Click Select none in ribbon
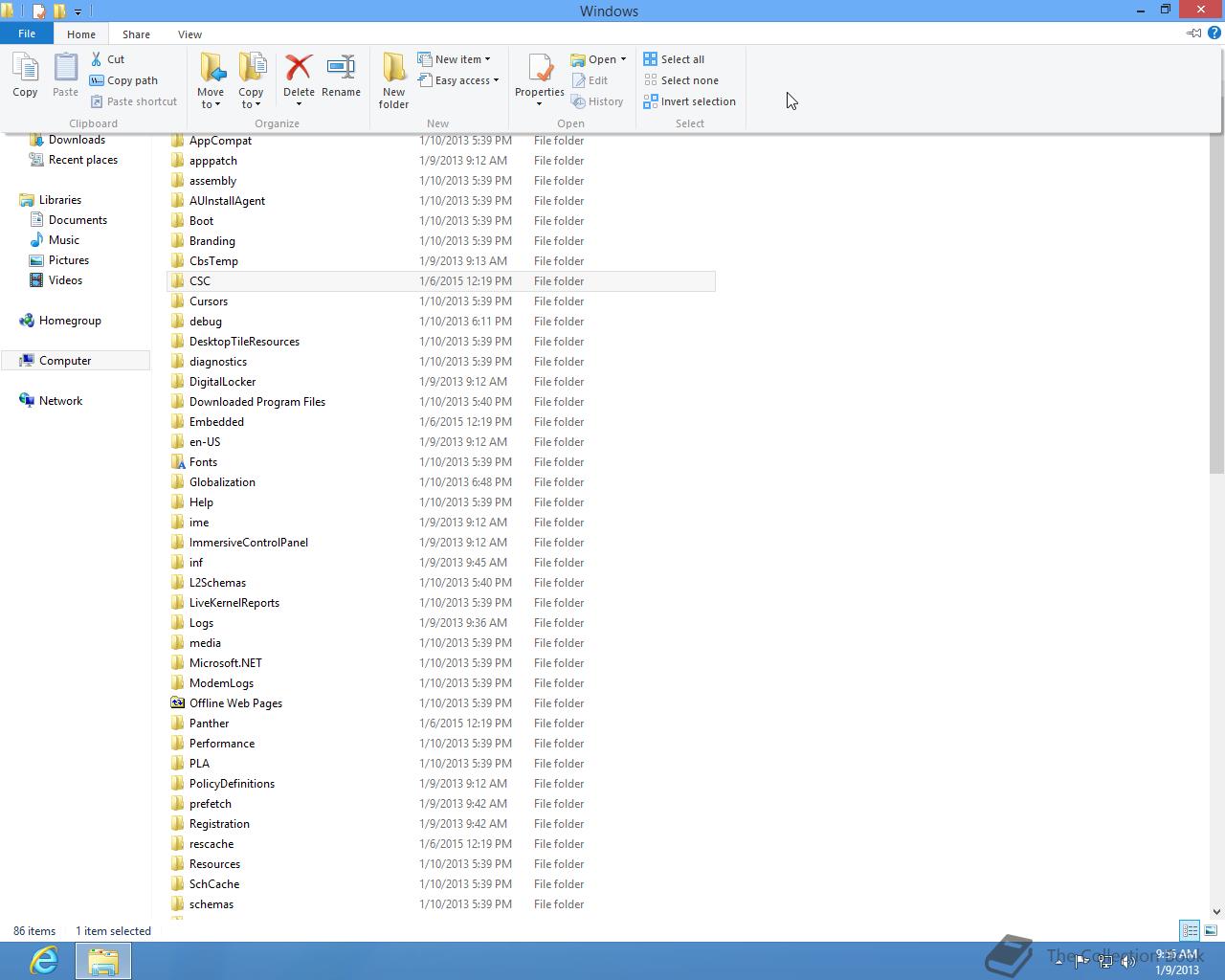The image size is (1225, 980). (680, 80)
